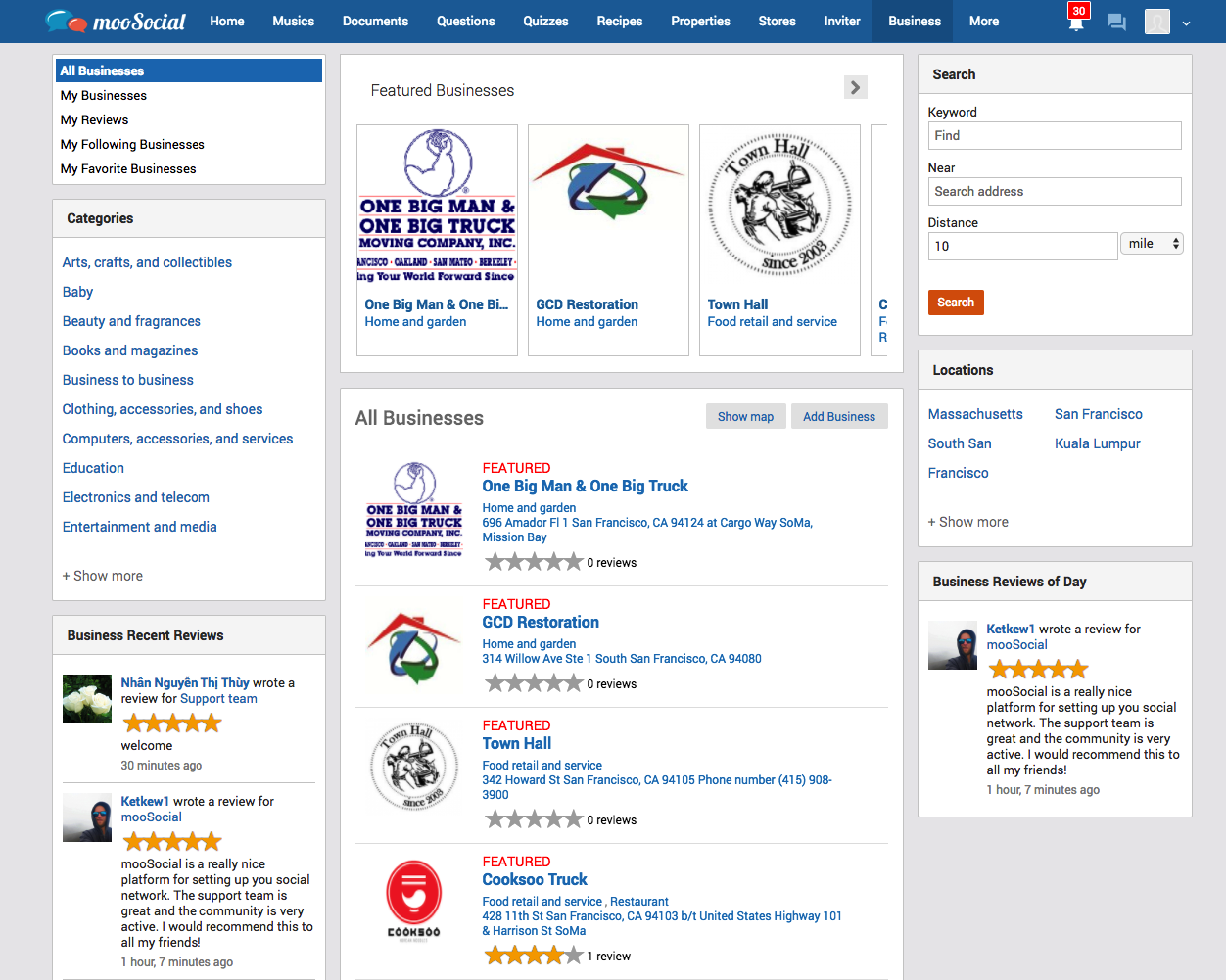This screenshot has height=980, width=1226.
Task: Select the Business nav tab
Action: [x=915, y=21]
